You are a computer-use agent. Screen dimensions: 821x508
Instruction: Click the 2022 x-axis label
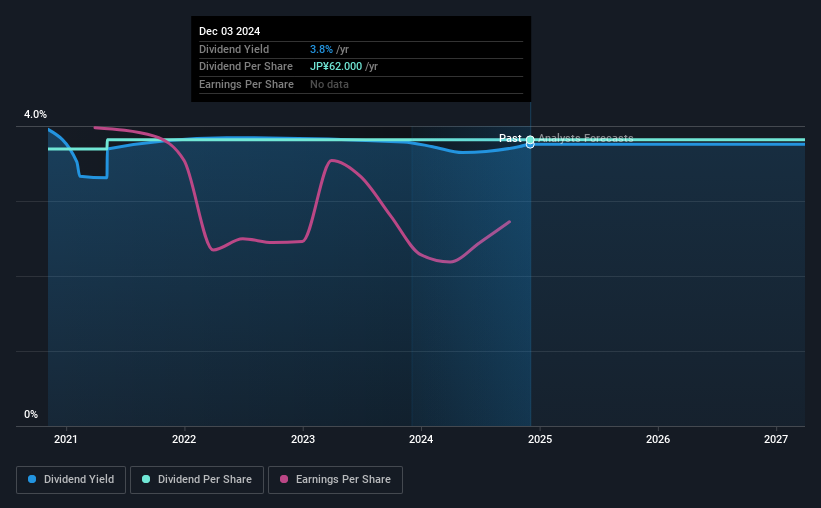tap(184, 439)
